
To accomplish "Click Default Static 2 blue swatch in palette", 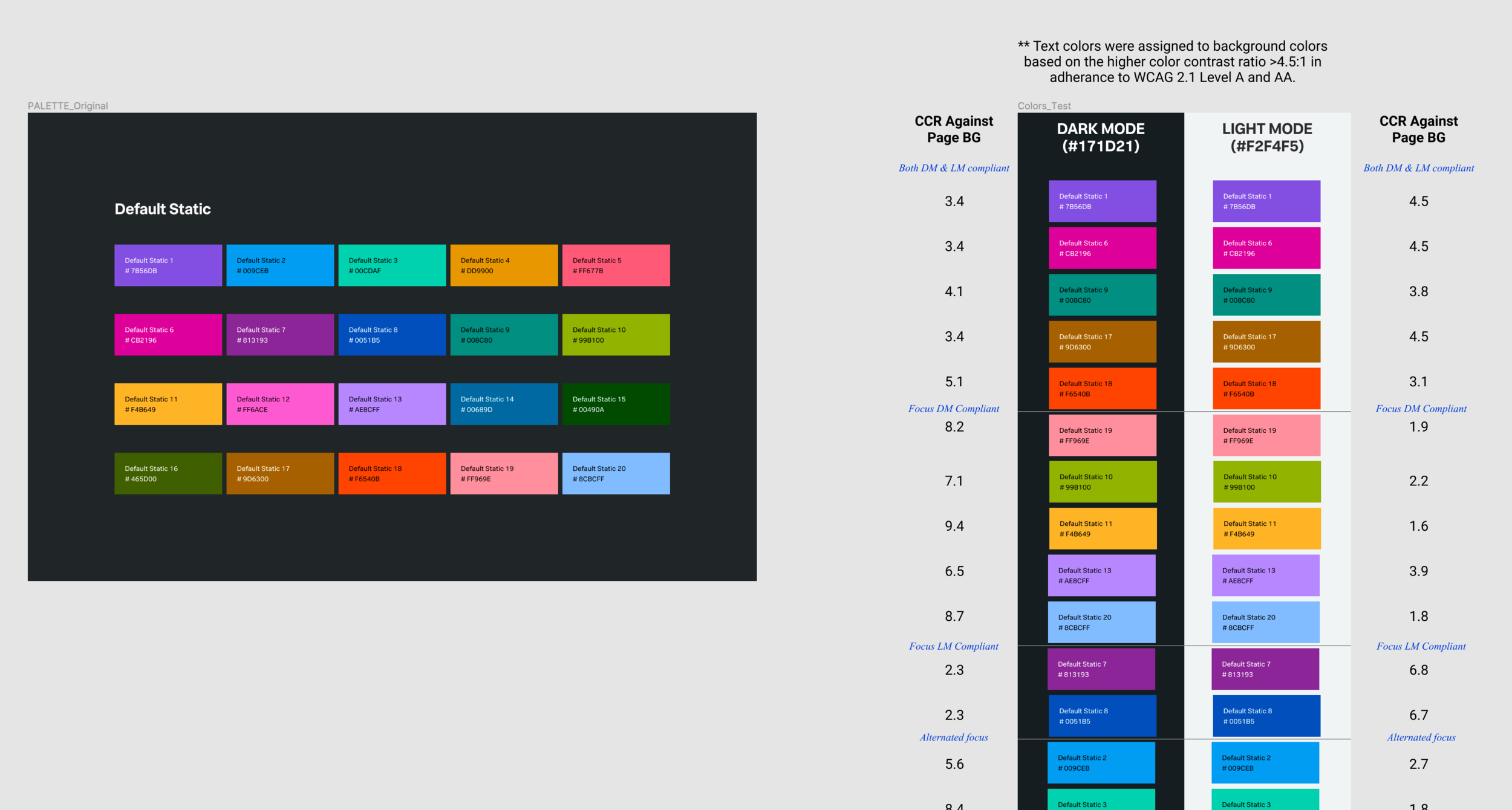I will (280, 265).
